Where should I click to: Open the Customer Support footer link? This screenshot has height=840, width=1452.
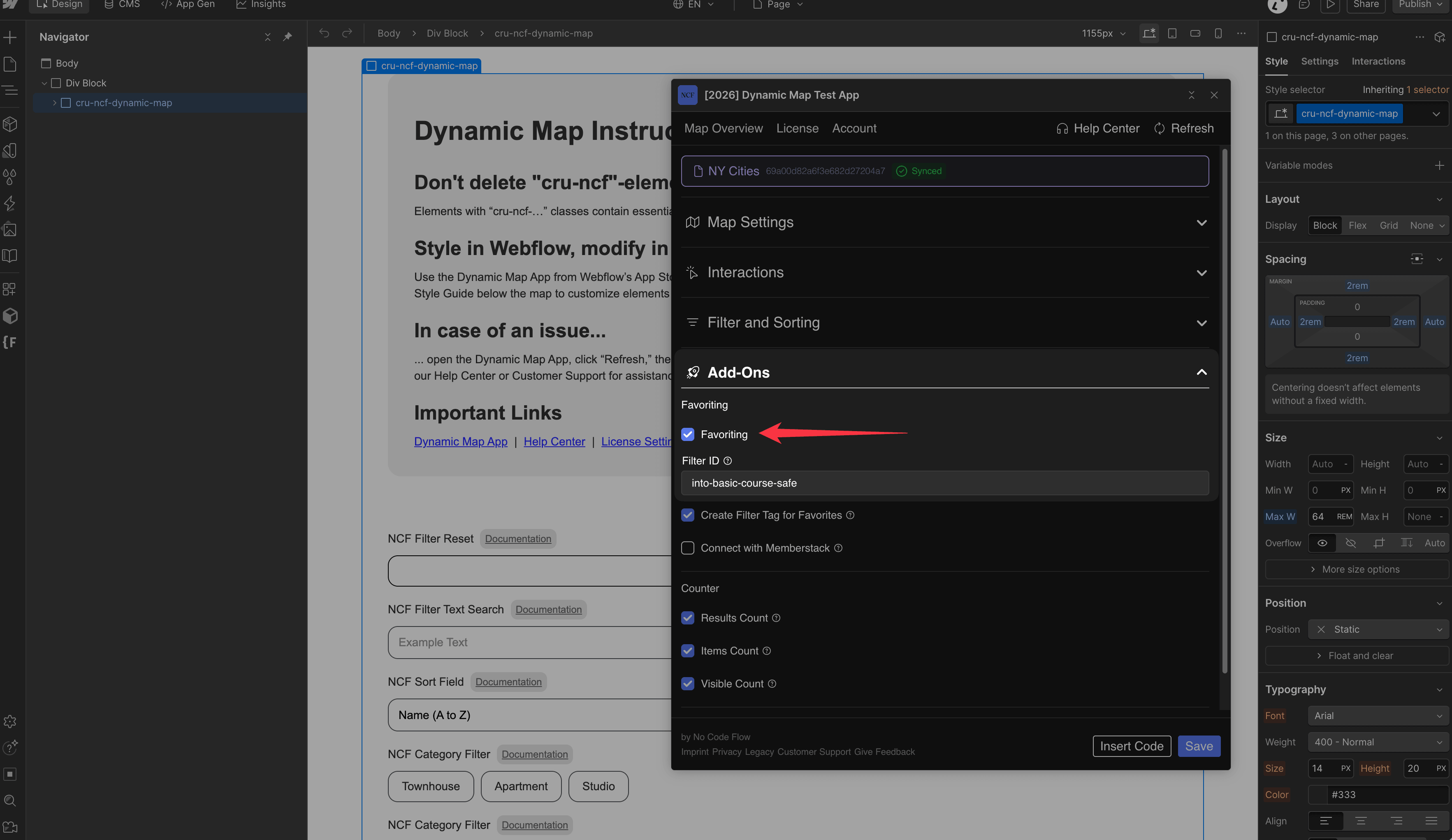pos(814,752)
